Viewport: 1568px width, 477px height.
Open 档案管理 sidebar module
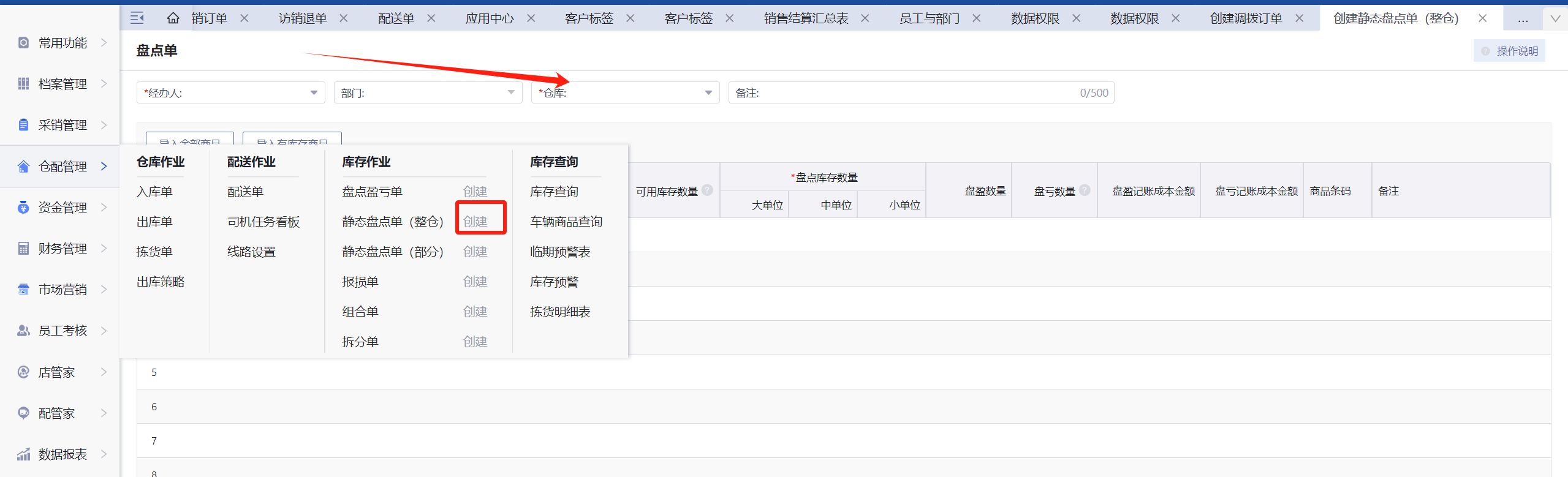pyautogui.click(x=62, y=84)
